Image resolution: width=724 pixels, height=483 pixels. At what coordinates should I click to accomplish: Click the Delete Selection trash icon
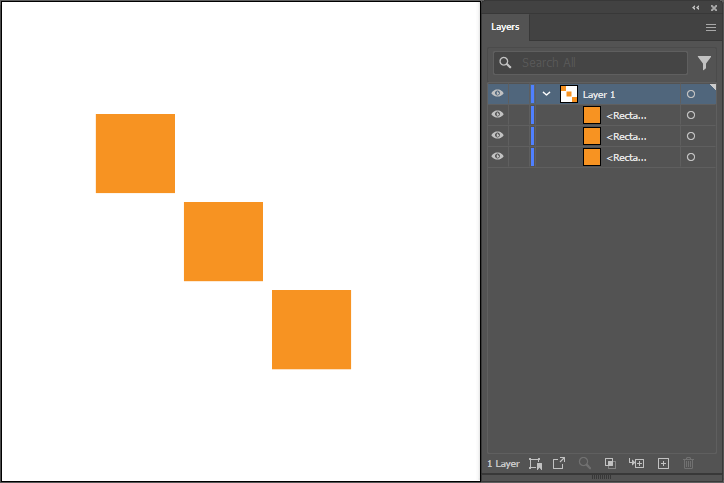tap(688, 463)
